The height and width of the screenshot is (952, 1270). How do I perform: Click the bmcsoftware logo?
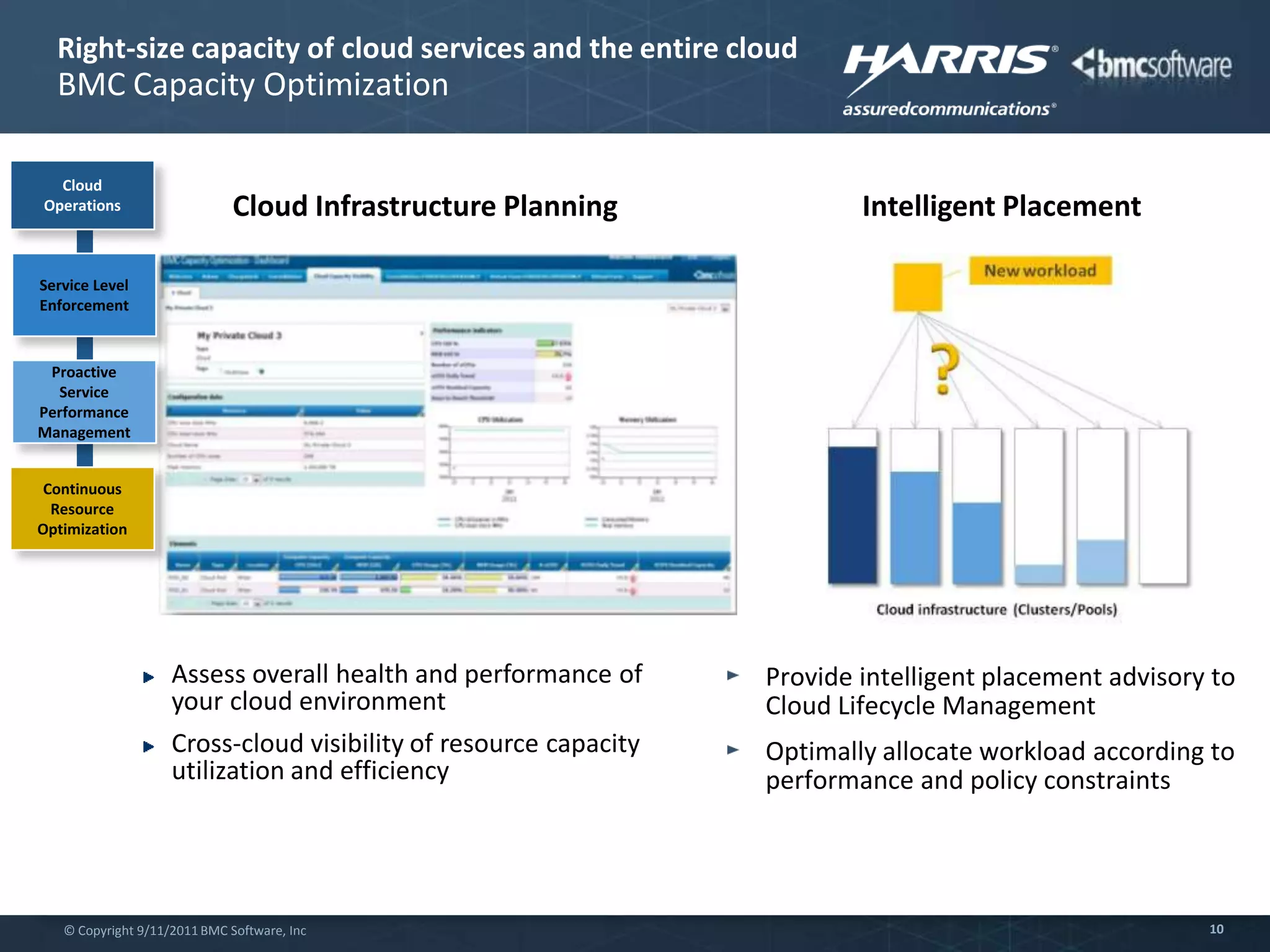point(1152,66)
